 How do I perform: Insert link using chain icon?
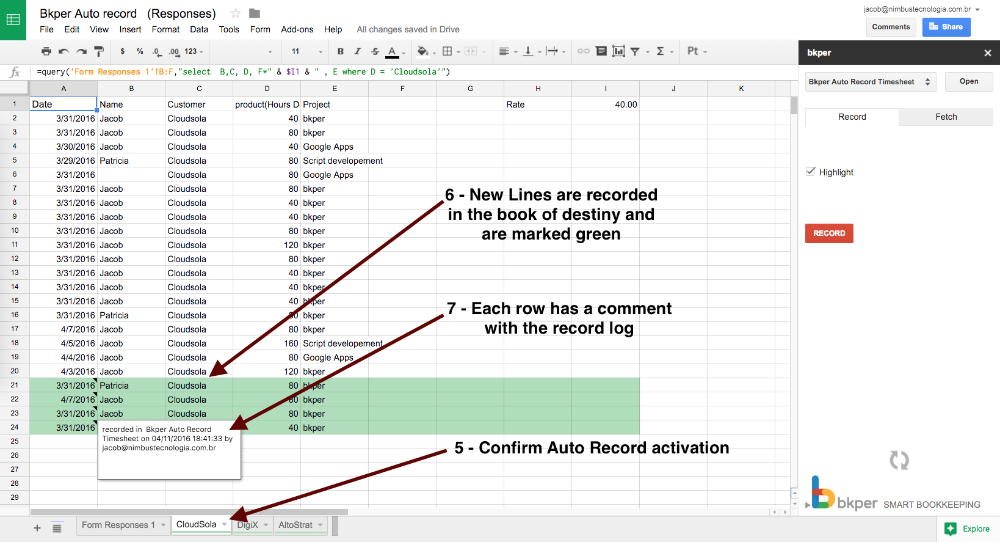tap(583, 51)
